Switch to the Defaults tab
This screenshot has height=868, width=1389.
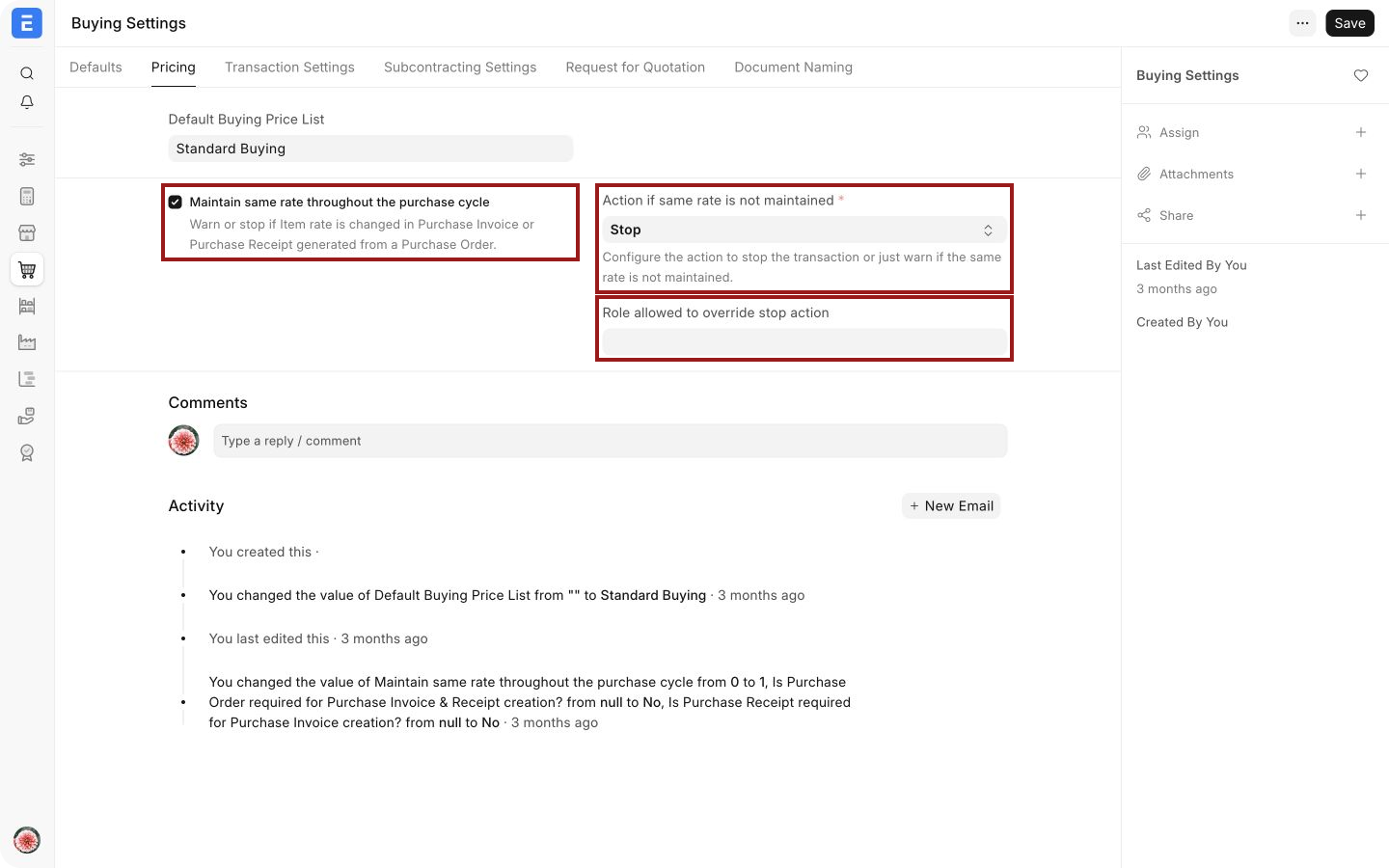pyautogui.click(x=96, y=68)
